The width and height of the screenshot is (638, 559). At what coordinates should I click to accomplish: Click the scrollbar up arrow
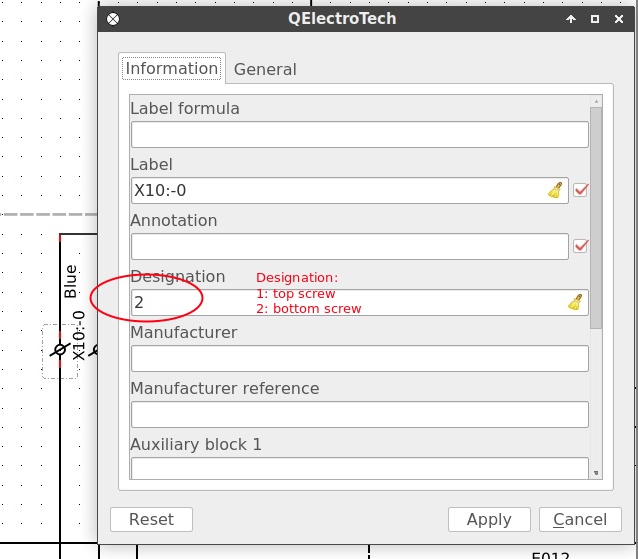click(x=596, y=100)
